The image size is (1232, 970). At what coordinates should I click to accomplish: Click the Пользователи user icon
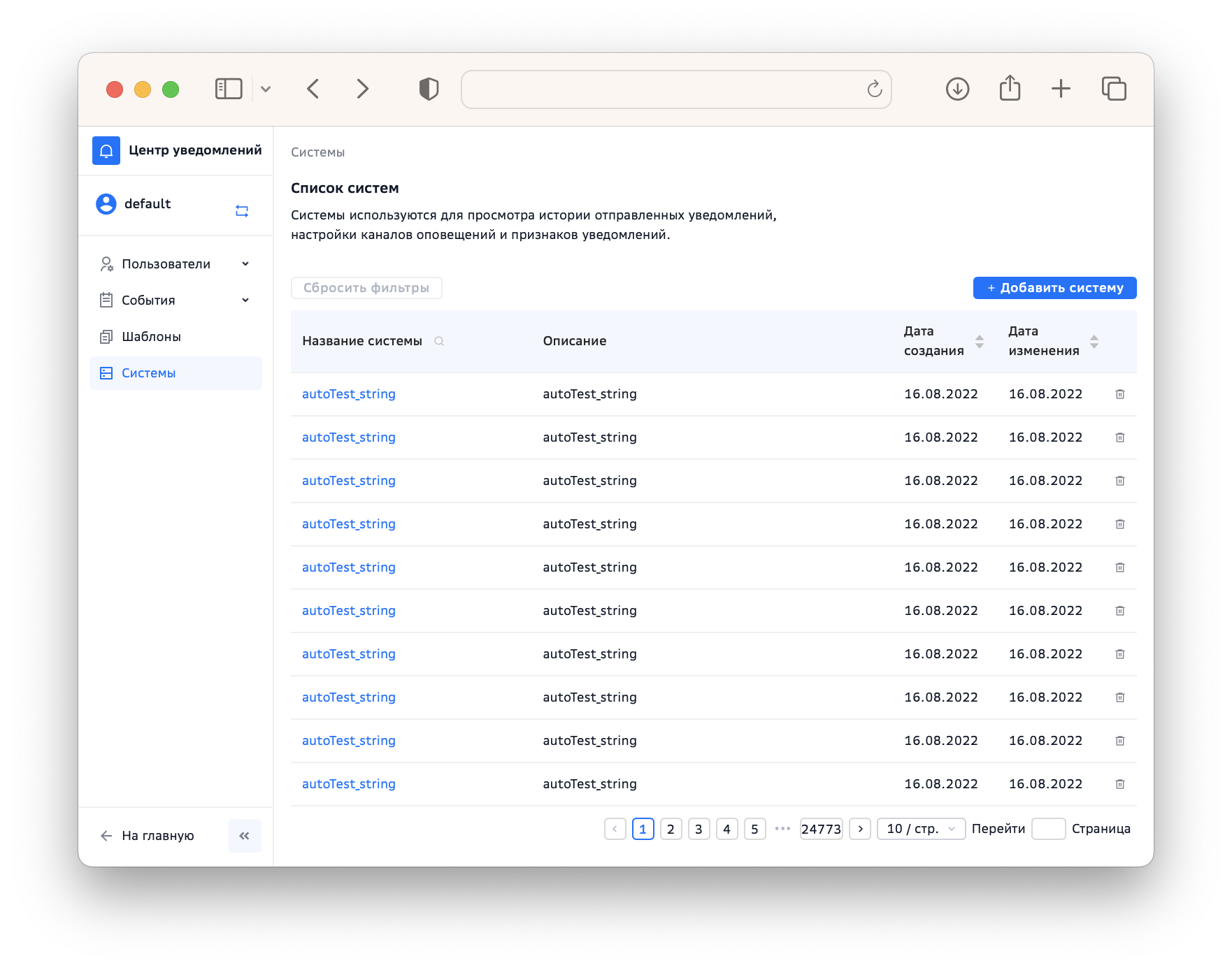106,264
